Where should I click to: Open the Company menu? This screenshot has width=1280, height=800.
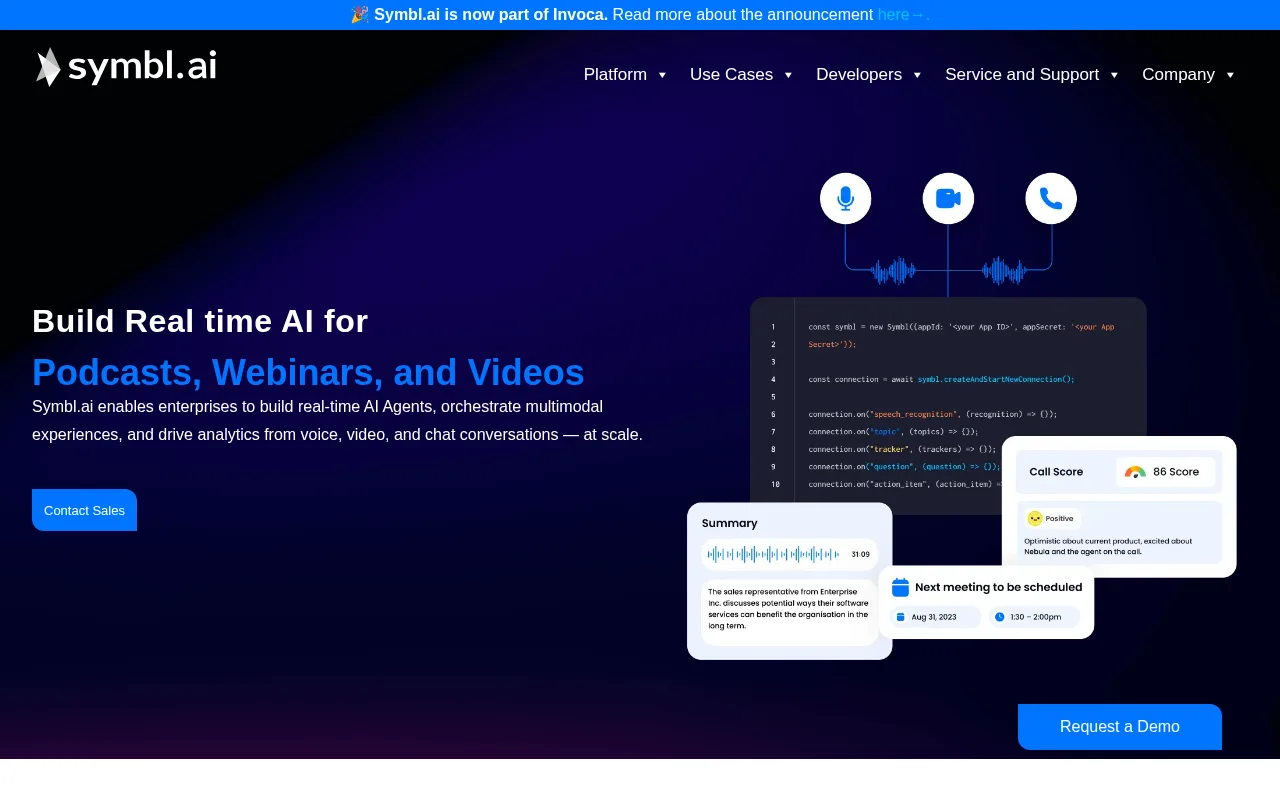[x=1178, y=75]
